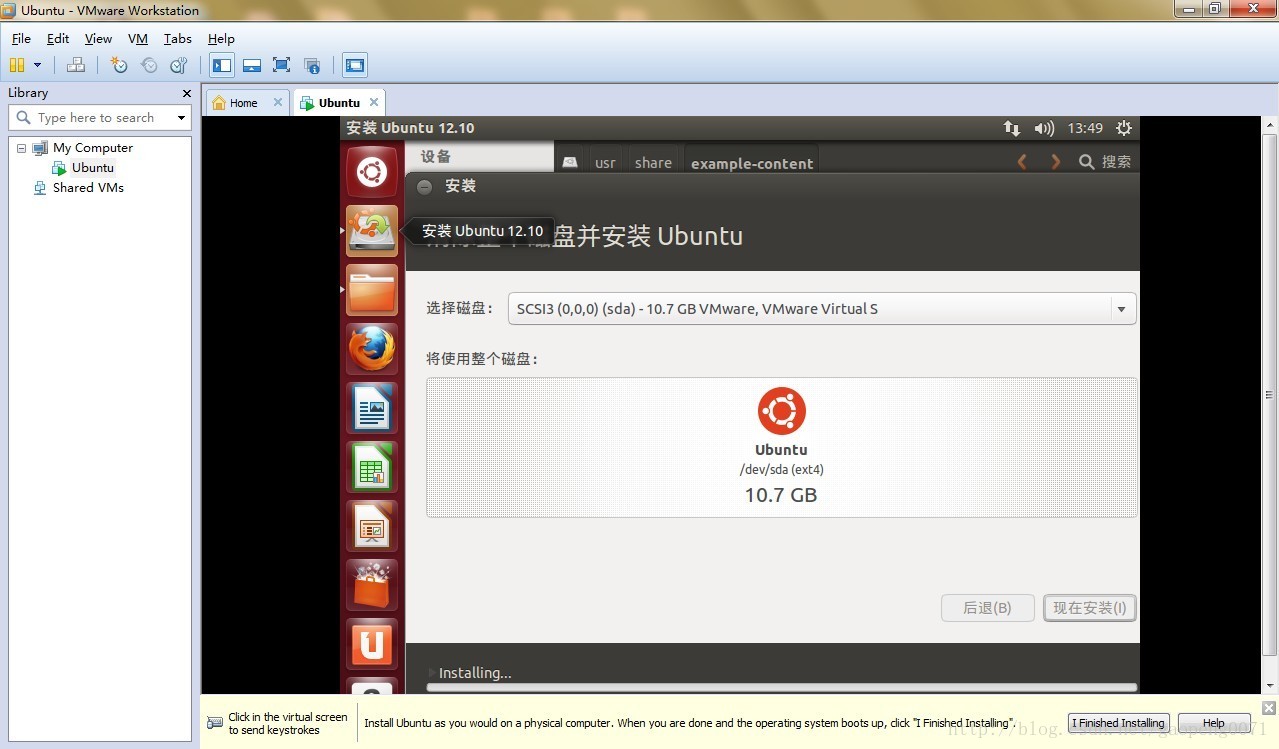Image resolution: width=1279 pixels, height=749 pixels.
Task: Go forward in the Files window
Action: tap(1055, 161)
